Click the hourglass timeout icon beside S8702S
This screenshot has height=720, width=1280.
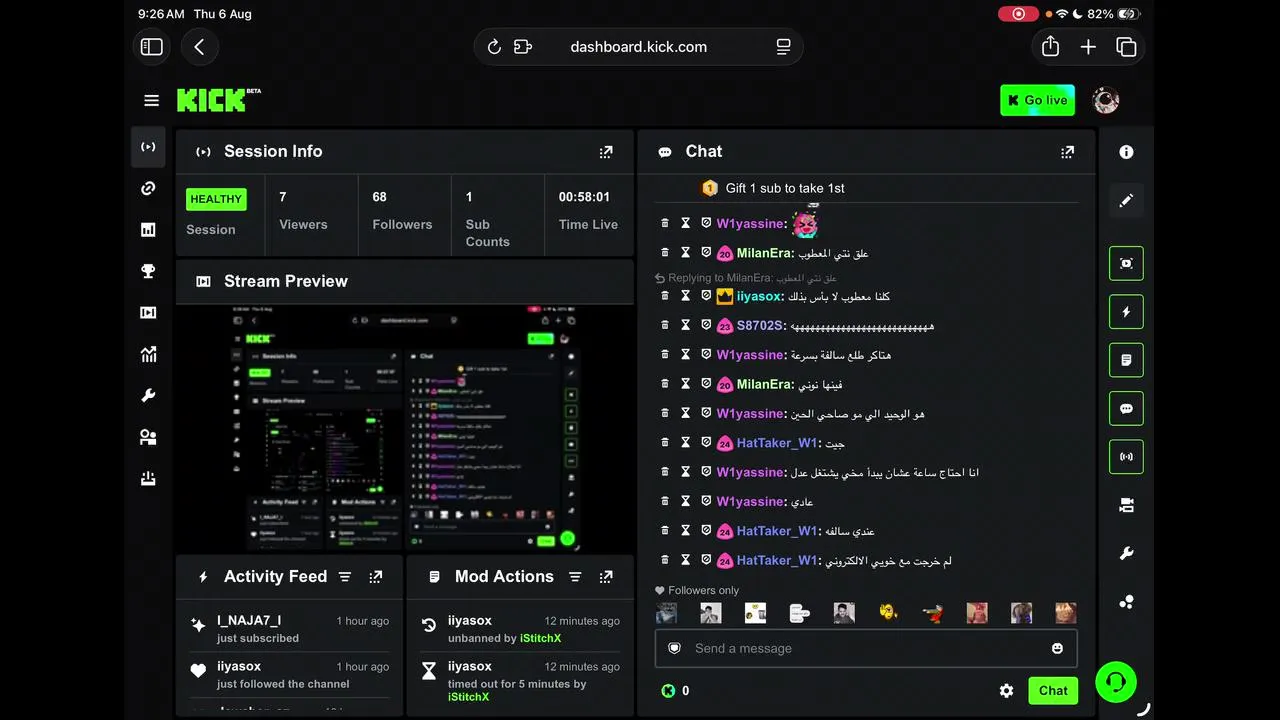(686, 325)
